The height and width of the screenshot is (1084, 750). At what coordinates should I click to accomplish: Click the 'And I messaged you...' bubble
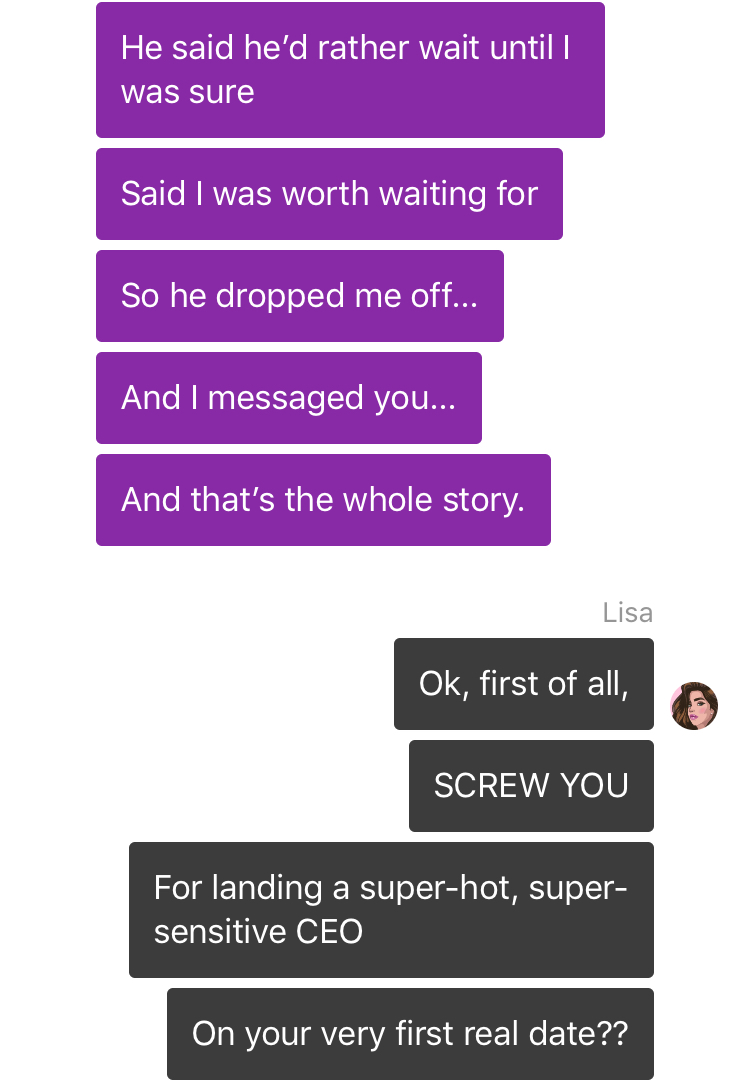(289, 398)
